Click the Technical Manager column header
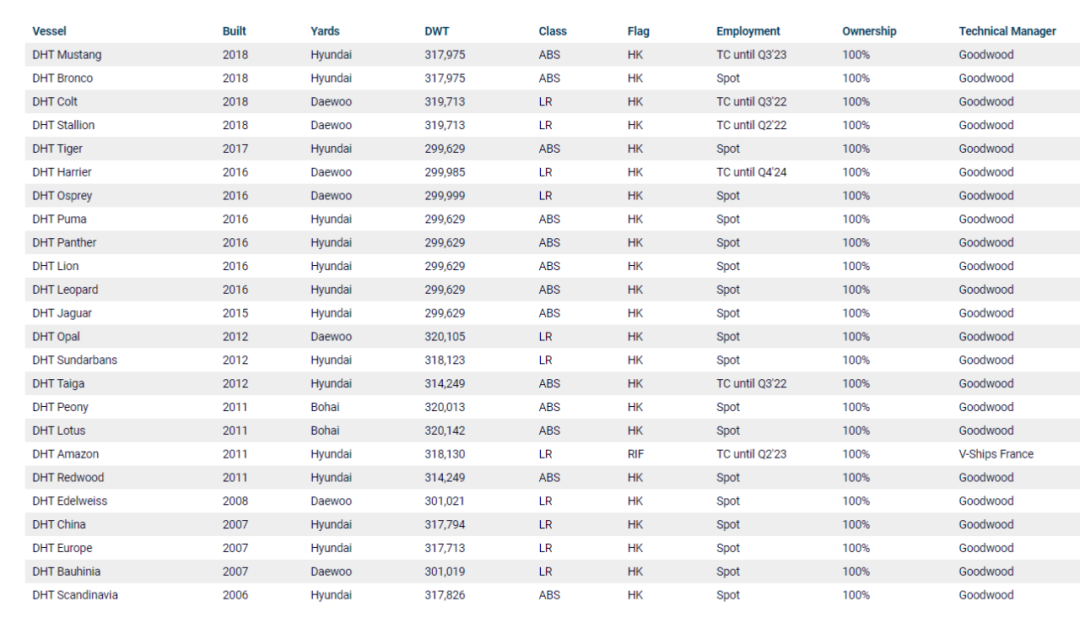 (1007, 31)
